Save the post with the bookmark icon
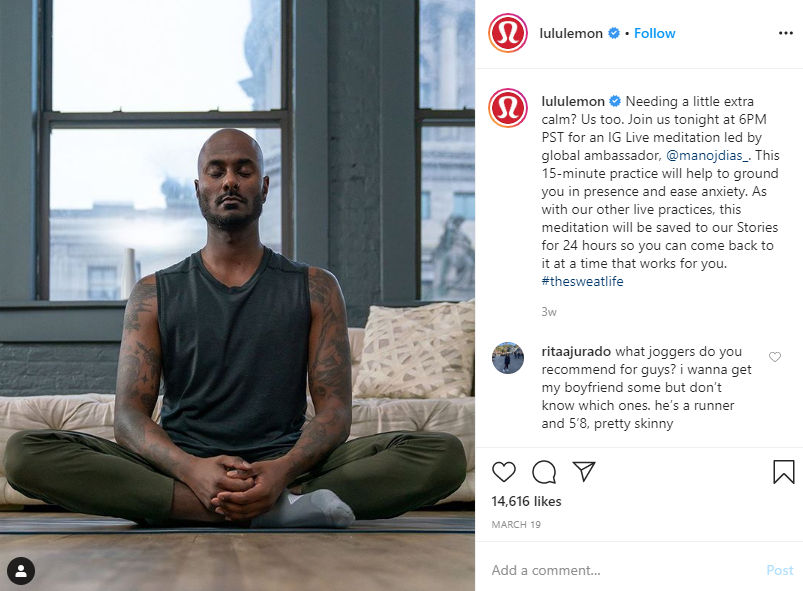This screenshot has height=591, width=803. point(784,472)
